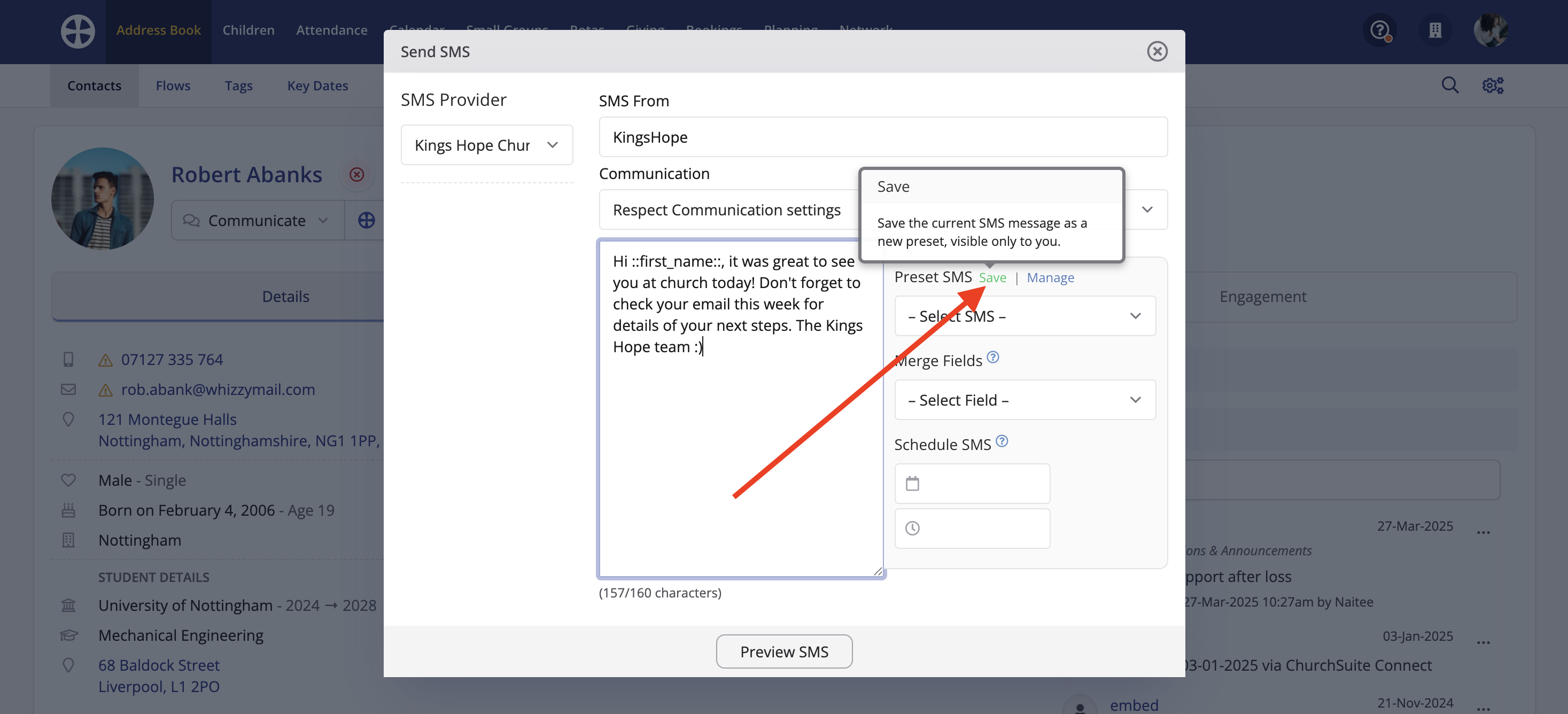Viewport: 1568px width, 714px height.
Task: Click phone number 07127 335 764
Action: [172, 360]
